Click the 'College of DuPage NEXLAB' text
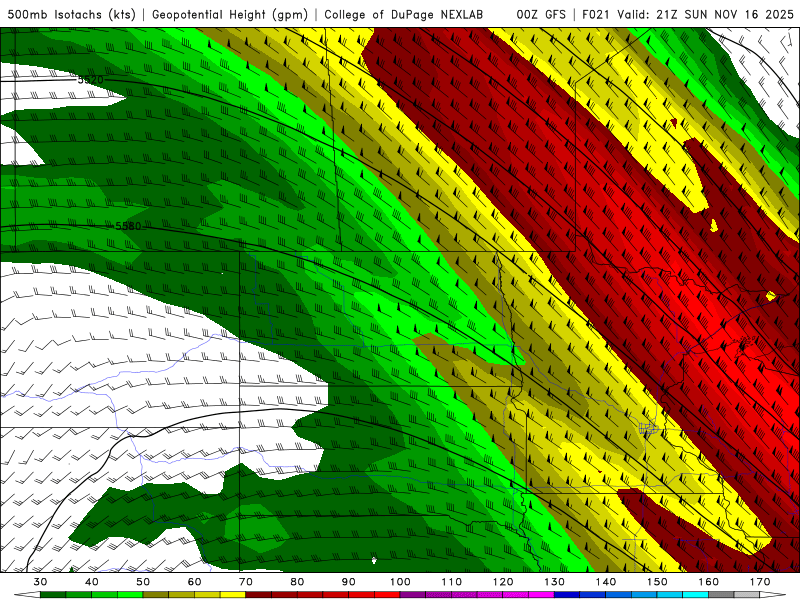The width and height of the screenshot is (800, 600). pos(404,14)
